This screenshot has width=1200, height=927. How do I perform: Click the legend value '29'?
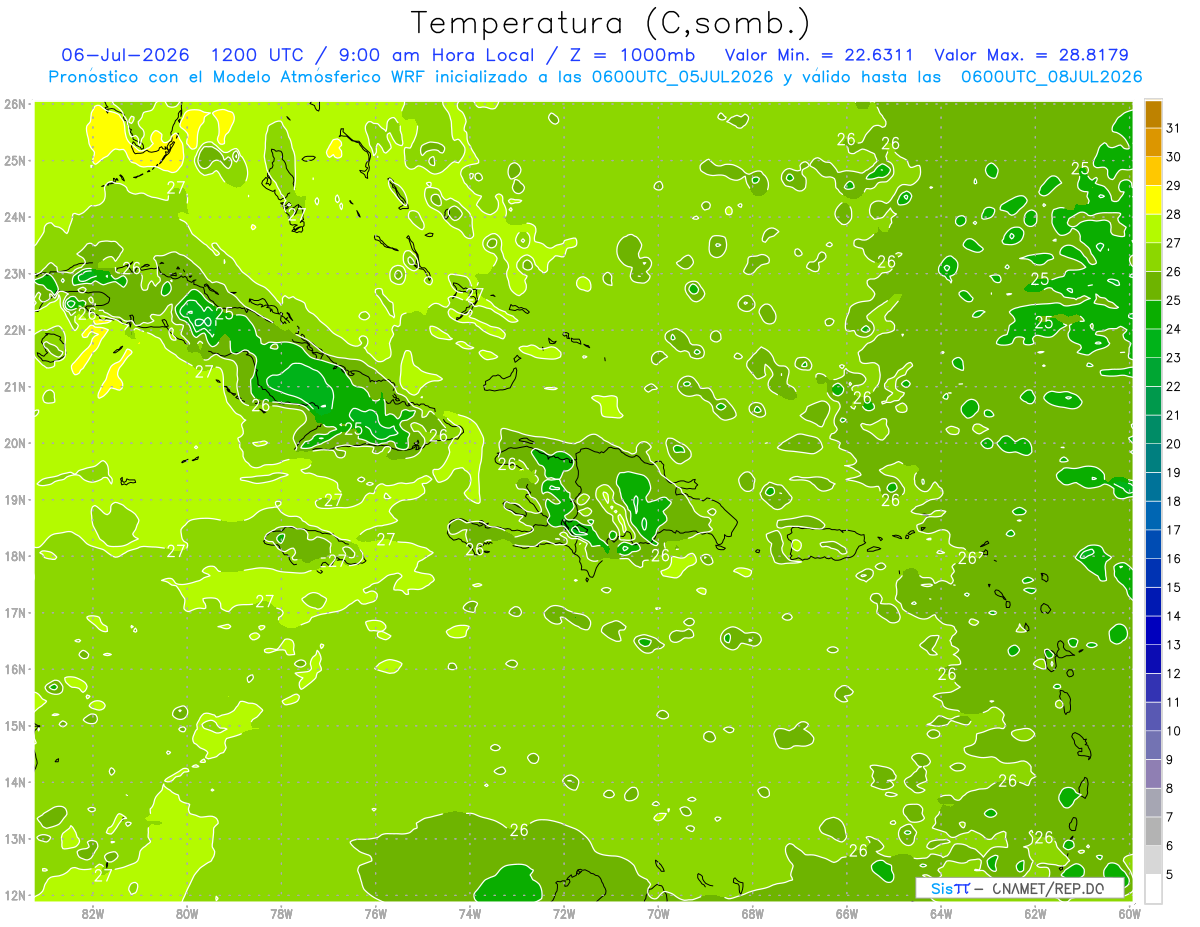coord(1174,186)
